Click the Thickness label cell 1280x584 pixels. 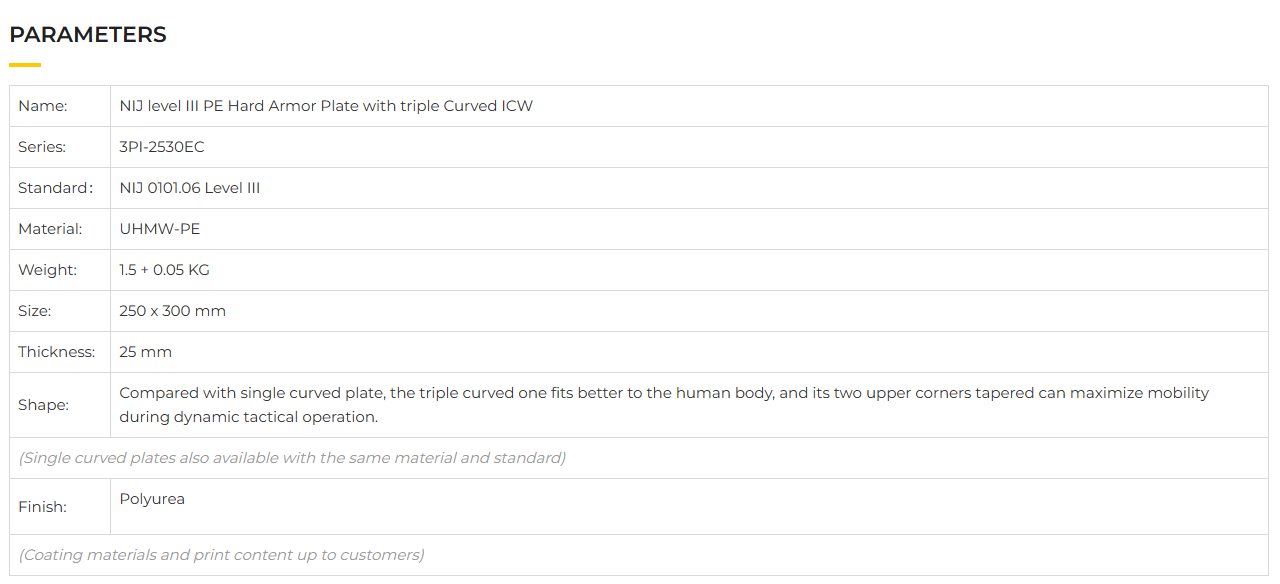[57, 352]
